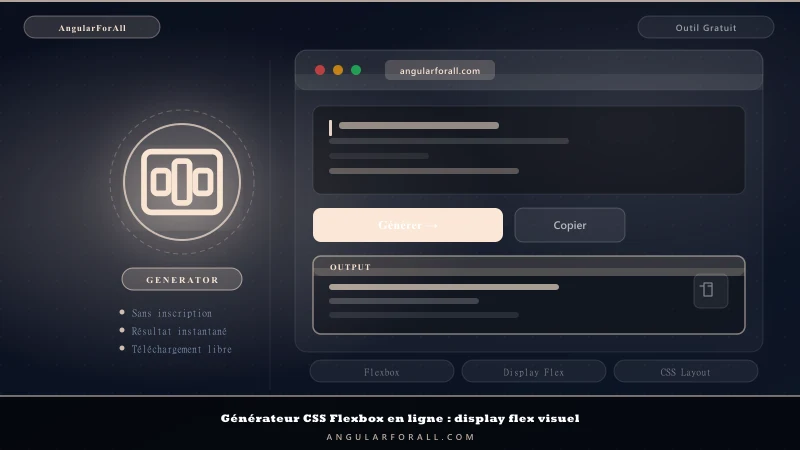Click the yellow window dot
Screen dimensions: 800x450
pyautogui.click(x=338, y=70)
